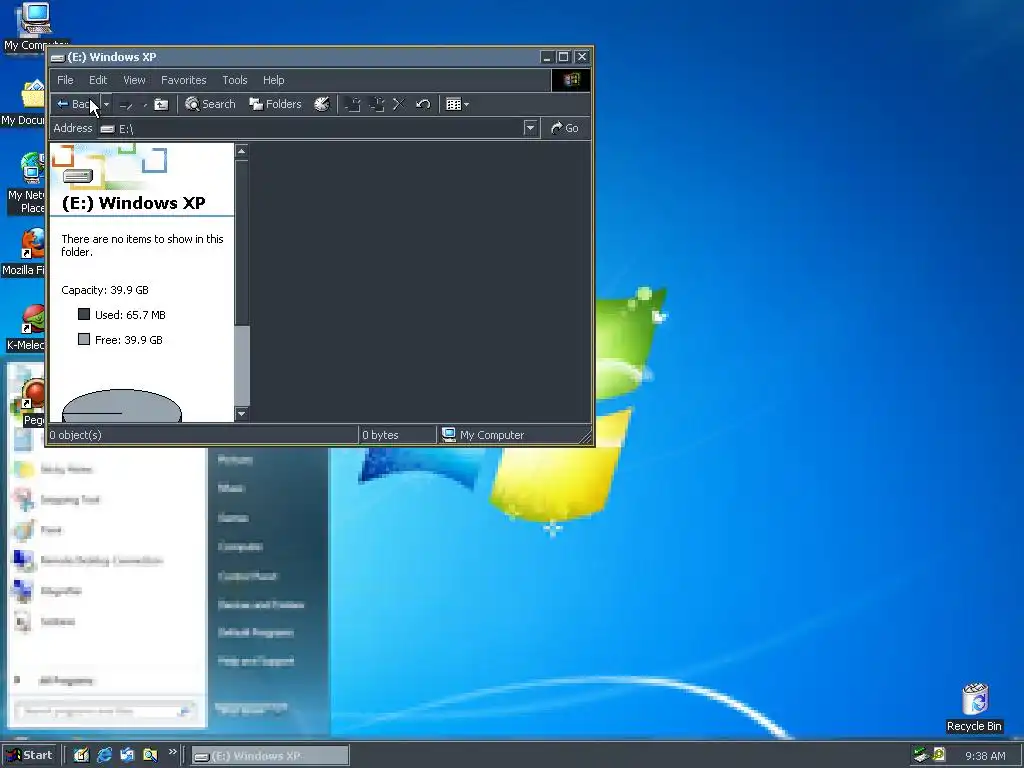Expand the Address bar dropdown arrow
1024x768 pixels.
pyautogui.click(x=530, y=128)
